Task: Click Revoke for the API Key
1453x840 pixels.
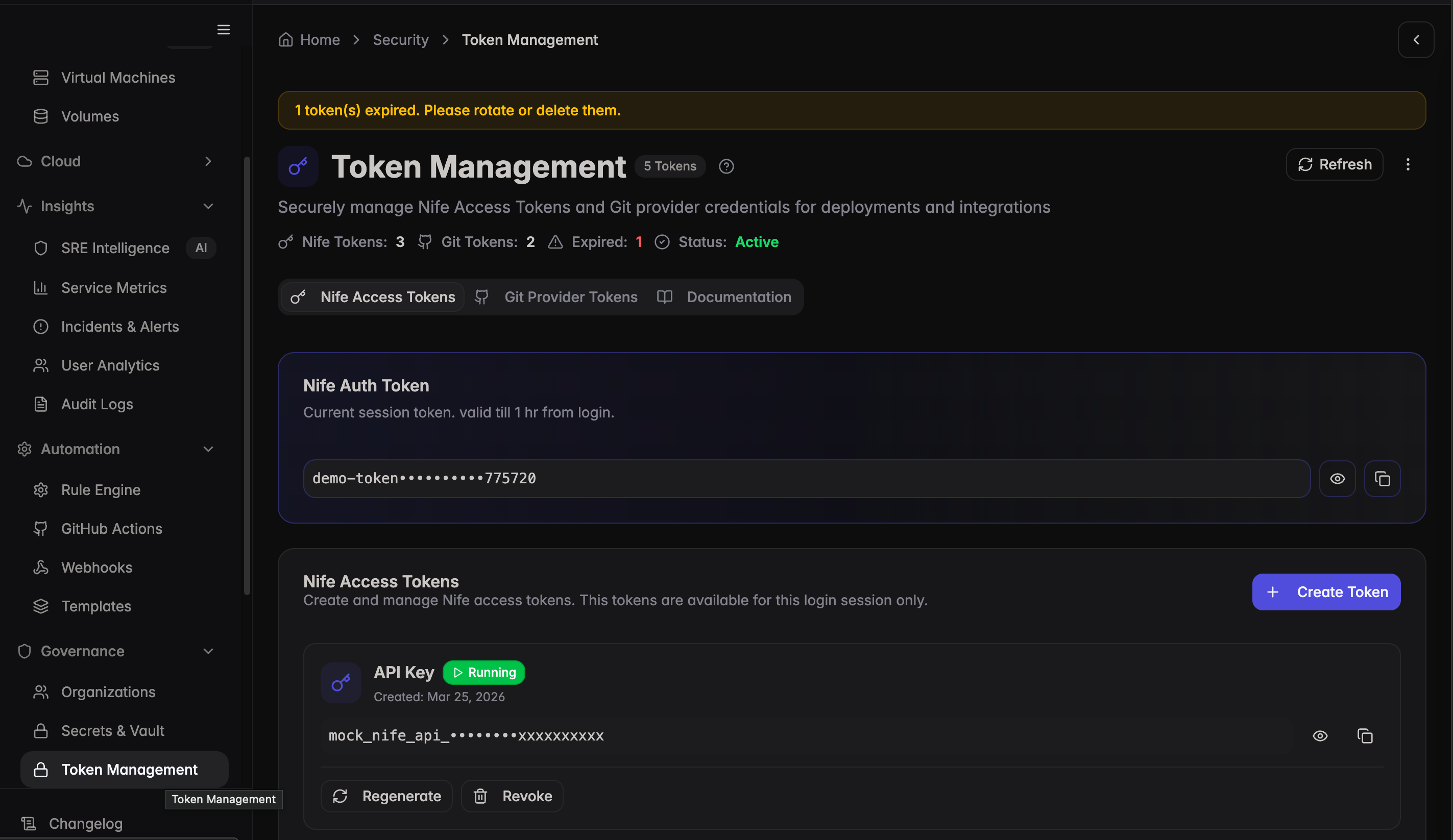Action: pyautogui.click(x=512, y=796)
